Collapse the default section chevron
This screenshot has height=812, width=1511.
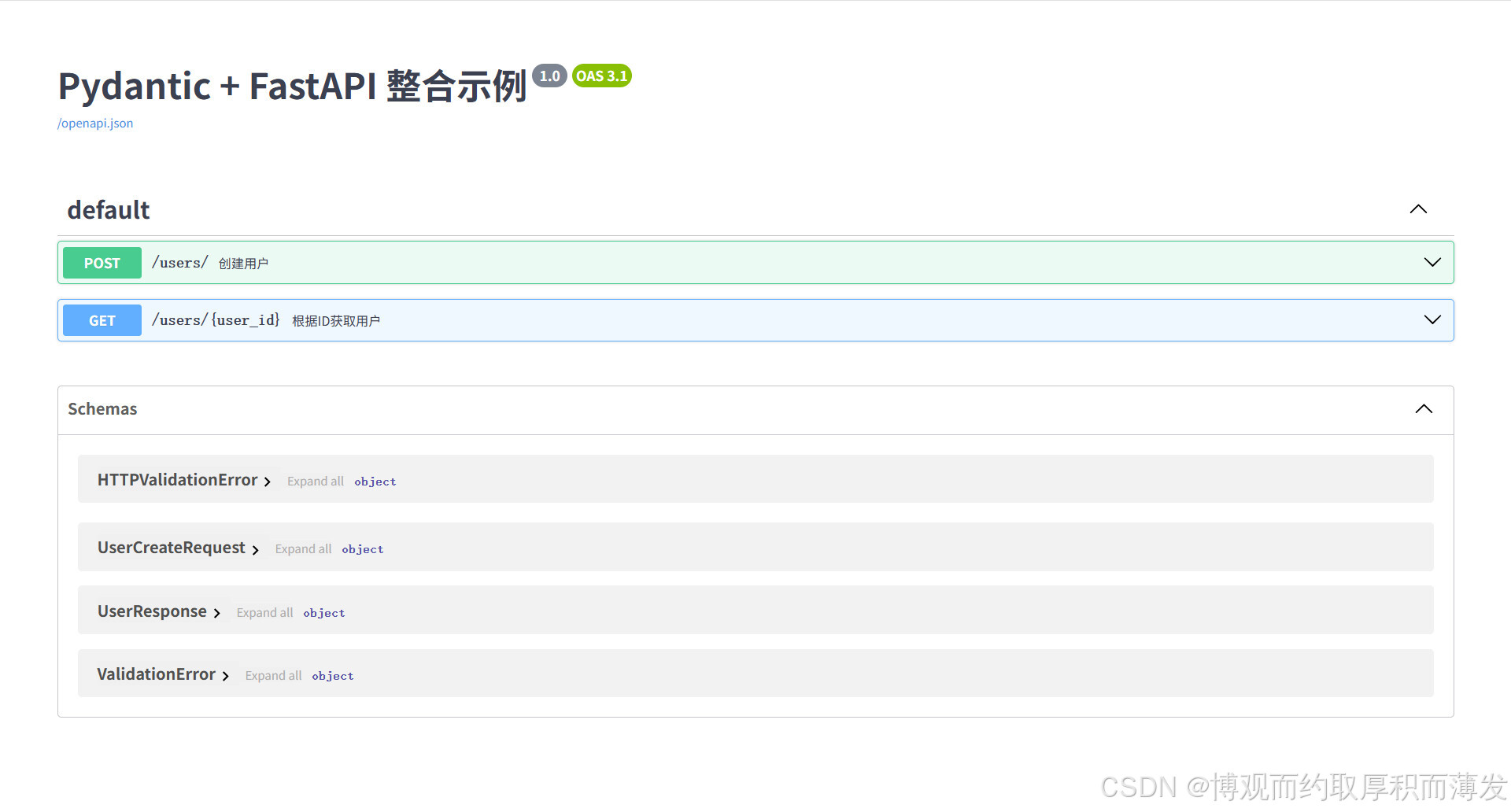(x=1418, y=209)
